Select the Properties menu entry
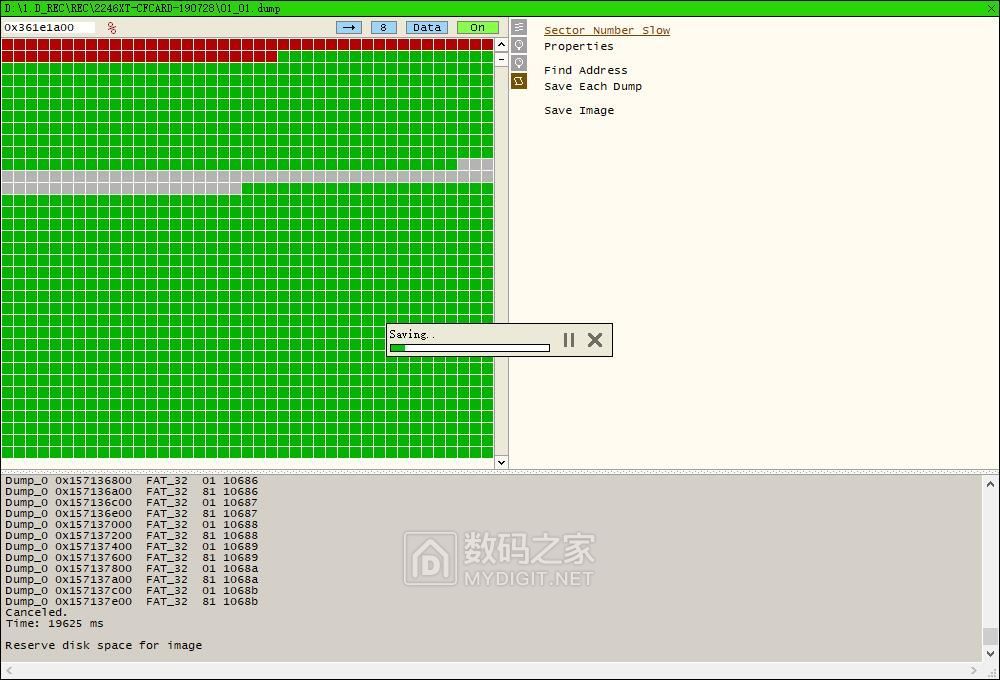This screenshot has width=1000, height=680. [578, 46]
